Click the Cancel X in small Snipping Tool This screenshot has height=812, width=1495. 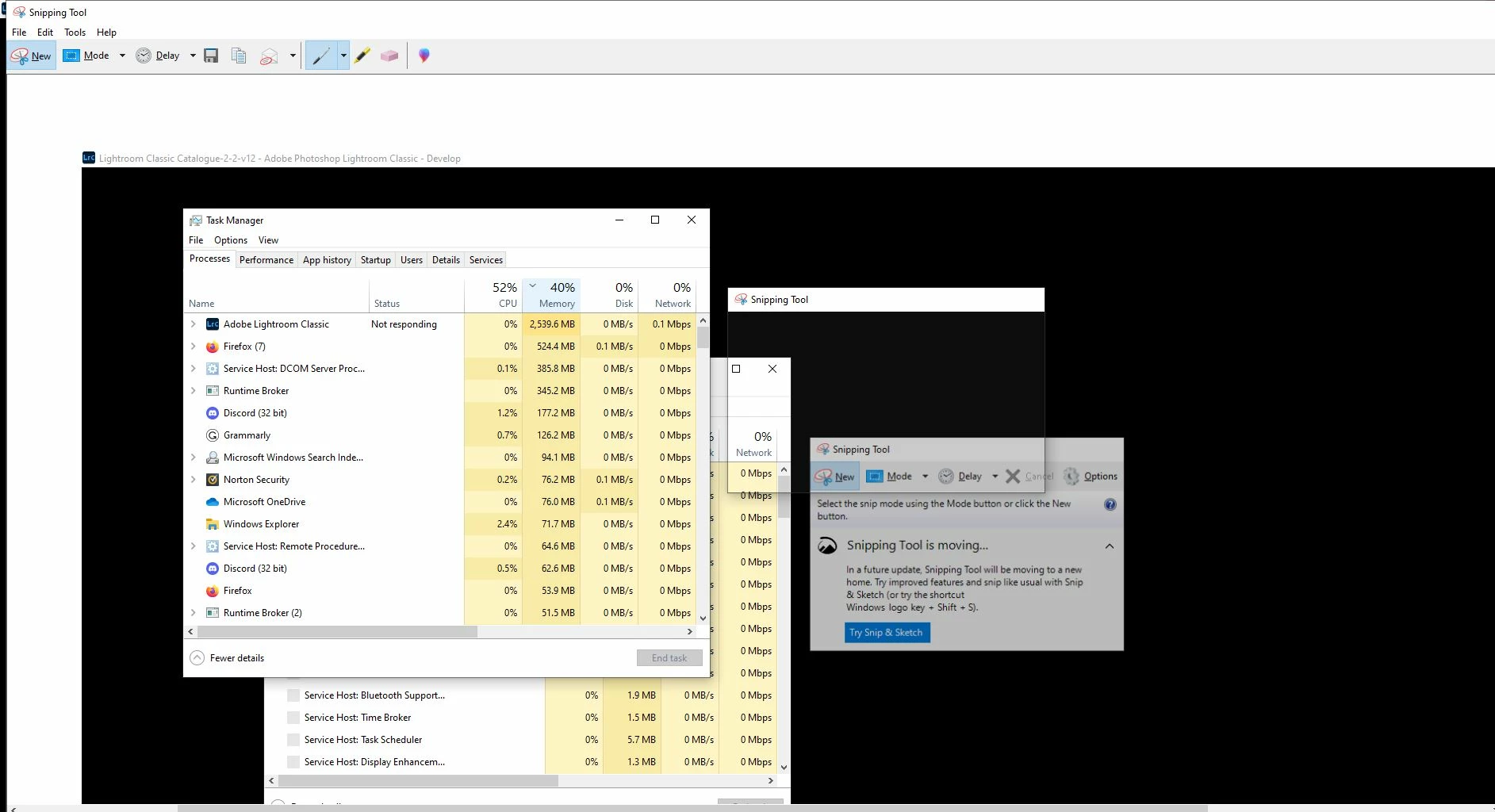(1013, 476)
